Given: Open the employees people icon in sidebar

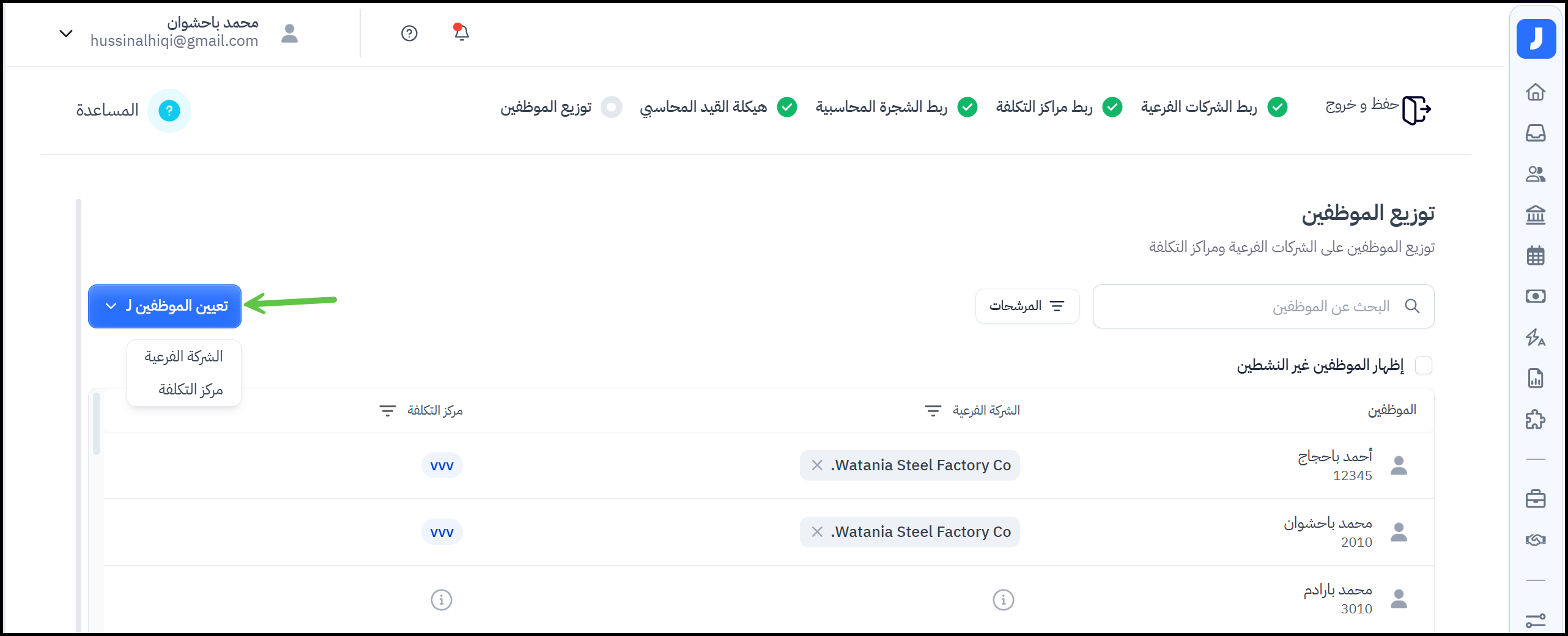Looking at the screenshot, I should pyautogui.click(x=1535, y=174).
